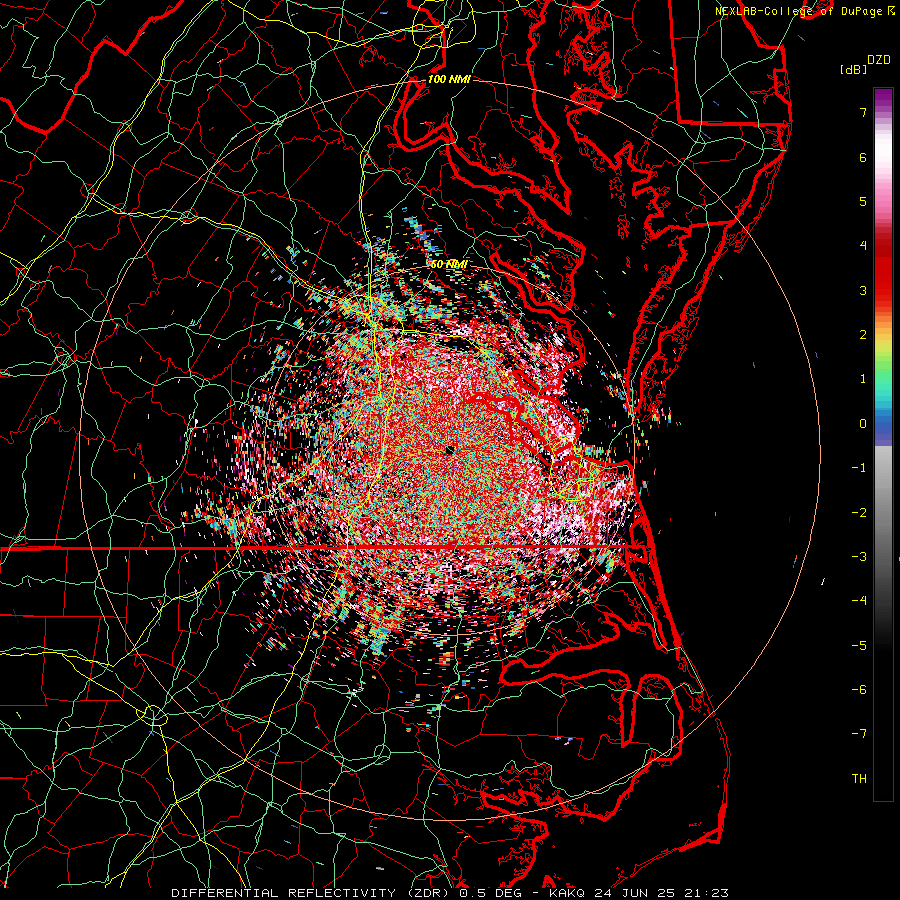Viewport: 900px width, 900px height.
Task: Click the 100 NMI range ring label
Action: 449,79
